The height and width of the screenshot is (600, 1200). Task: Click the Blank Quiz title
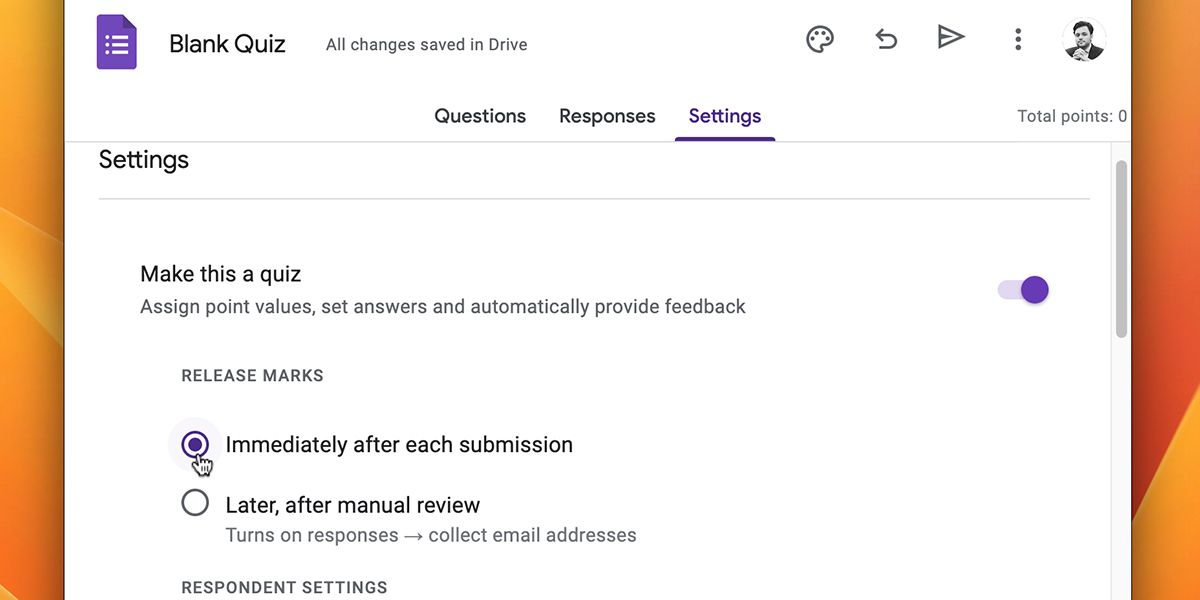click(227, 44)
